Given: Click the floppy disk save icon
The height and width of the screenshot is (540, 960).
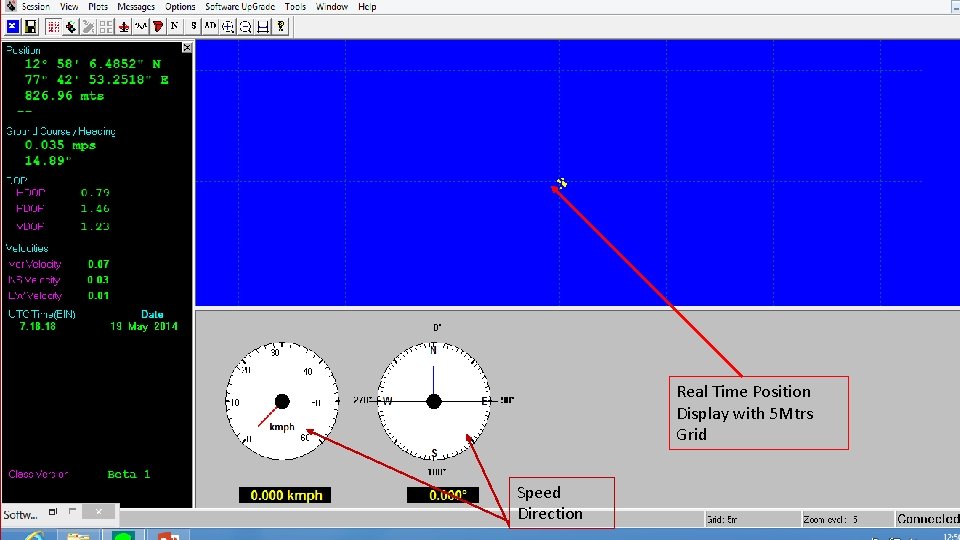Looking at the screenshot, I should (30, 26).
